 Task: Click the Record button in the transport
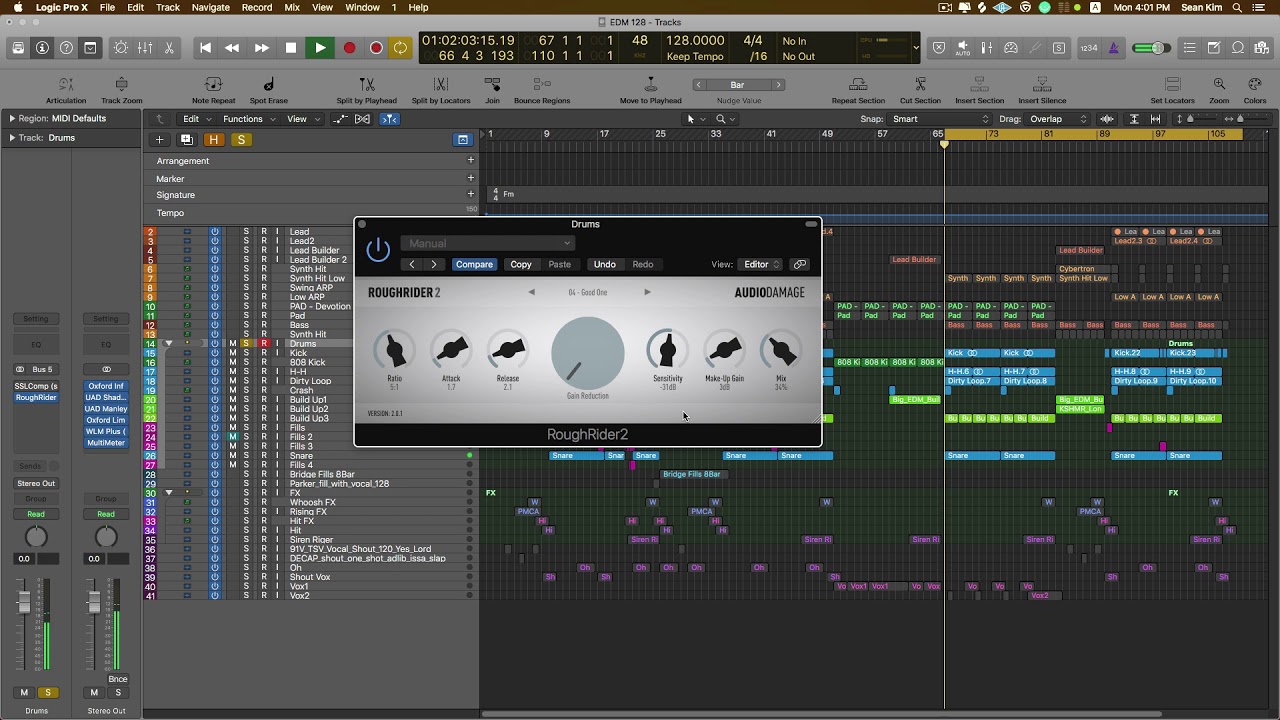tap(349, 48)
